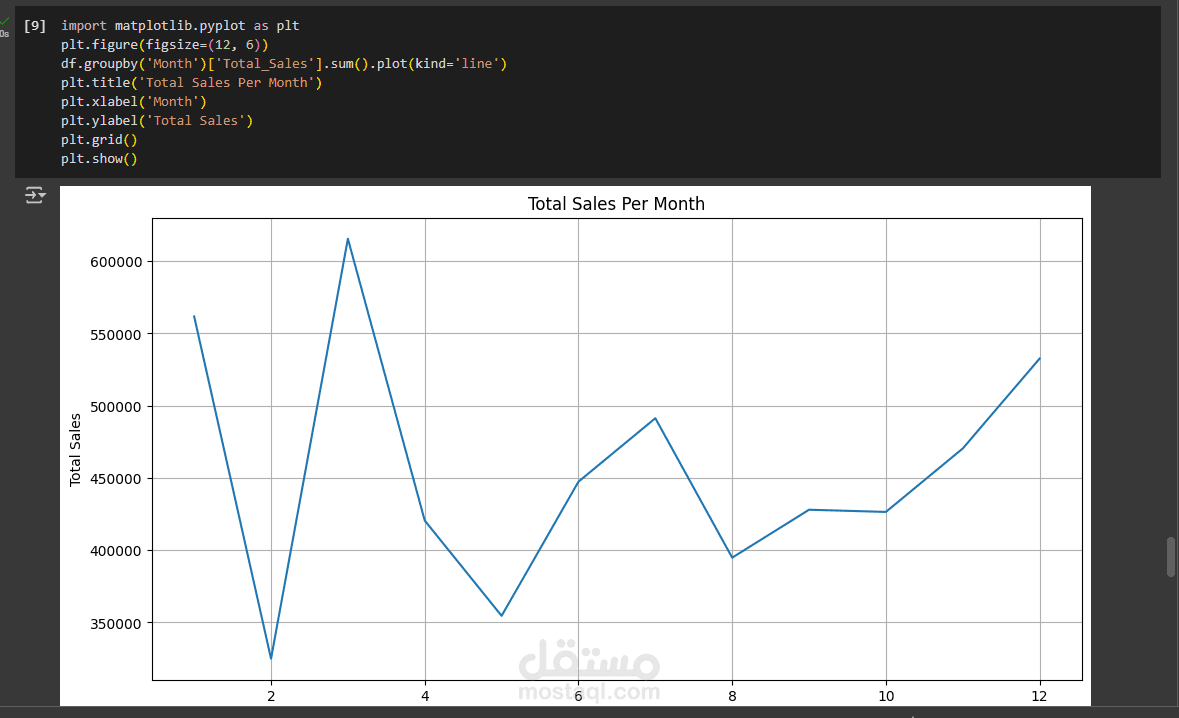Click the green execution checkmark icon

pyautogui.click(x=5, y=22)
